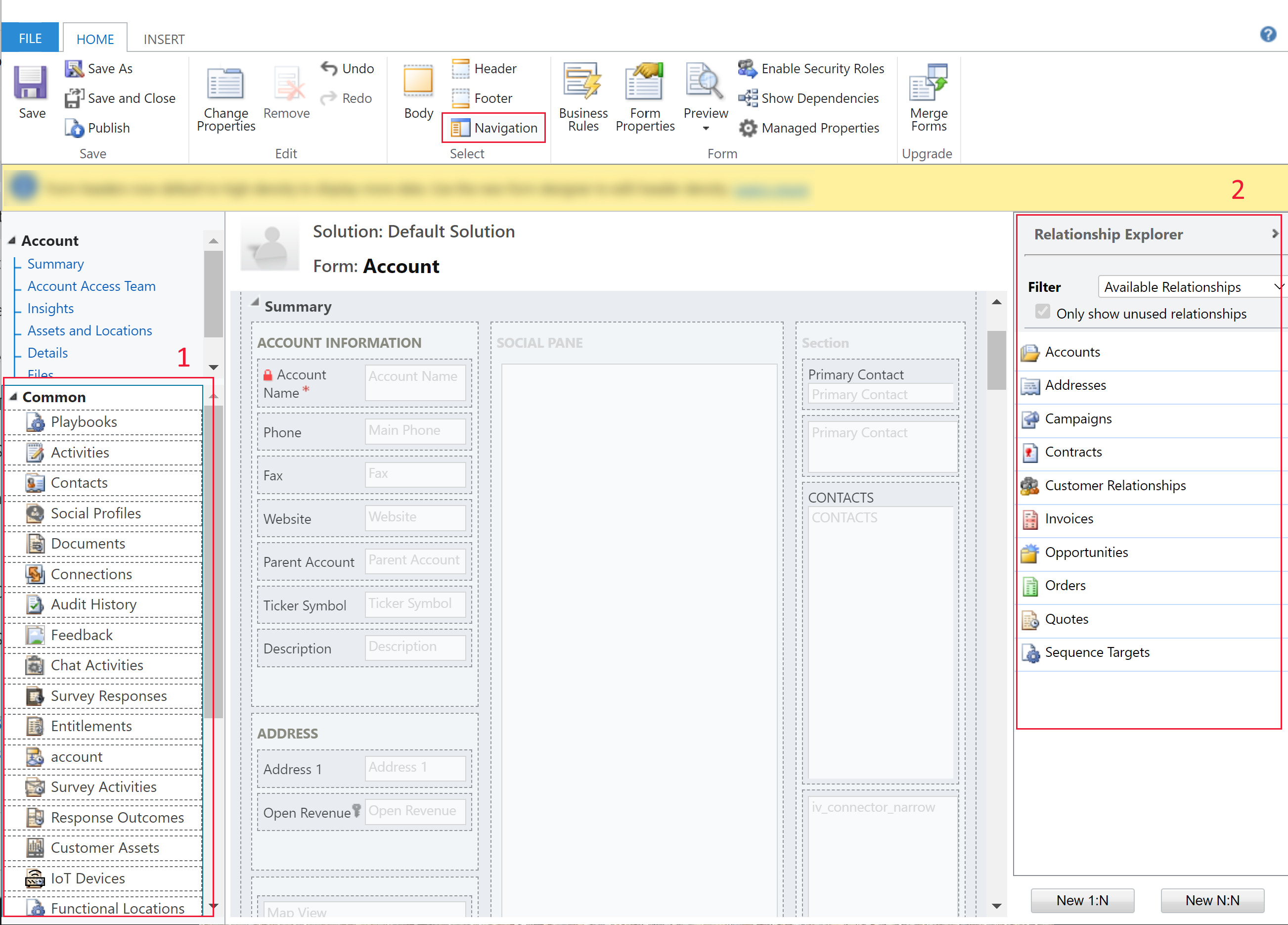Select the INSERT ribbon tab

pyautogui.click(x=164, y=11)
